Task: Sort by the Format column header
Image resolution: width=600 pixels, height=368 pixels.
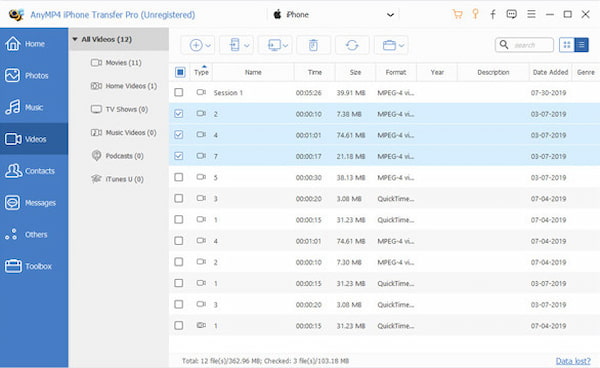Action: [396, 72]
